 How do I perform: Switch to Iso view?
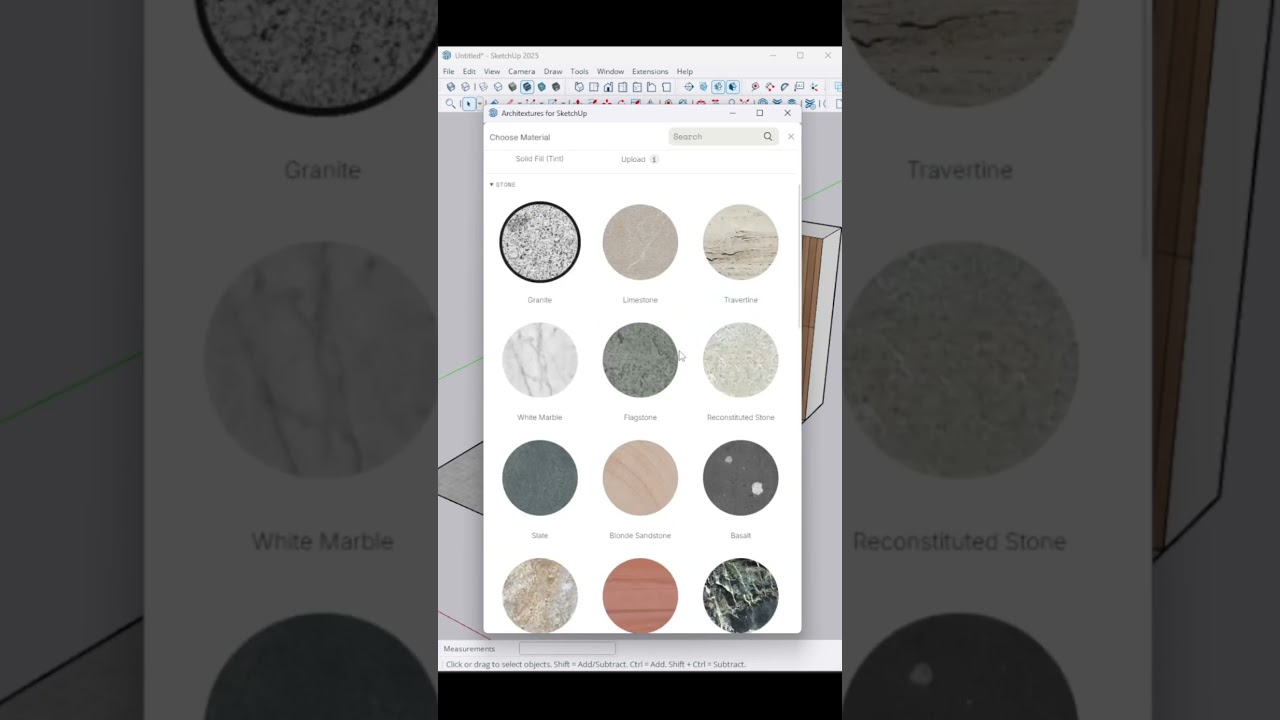tap(579, 87)
